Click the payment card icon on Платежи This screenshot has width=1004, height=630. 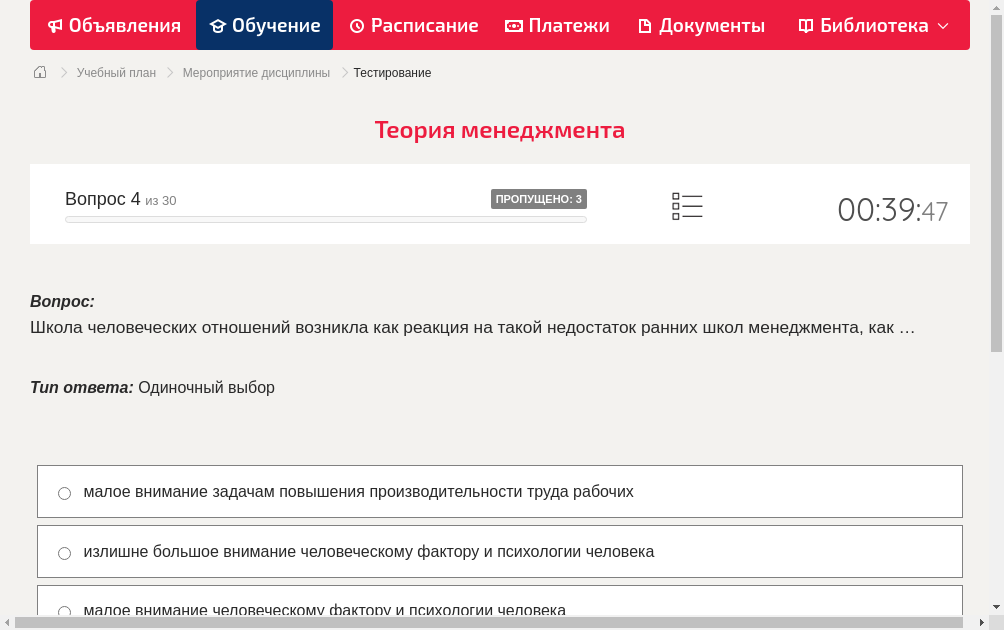(512, 25)
